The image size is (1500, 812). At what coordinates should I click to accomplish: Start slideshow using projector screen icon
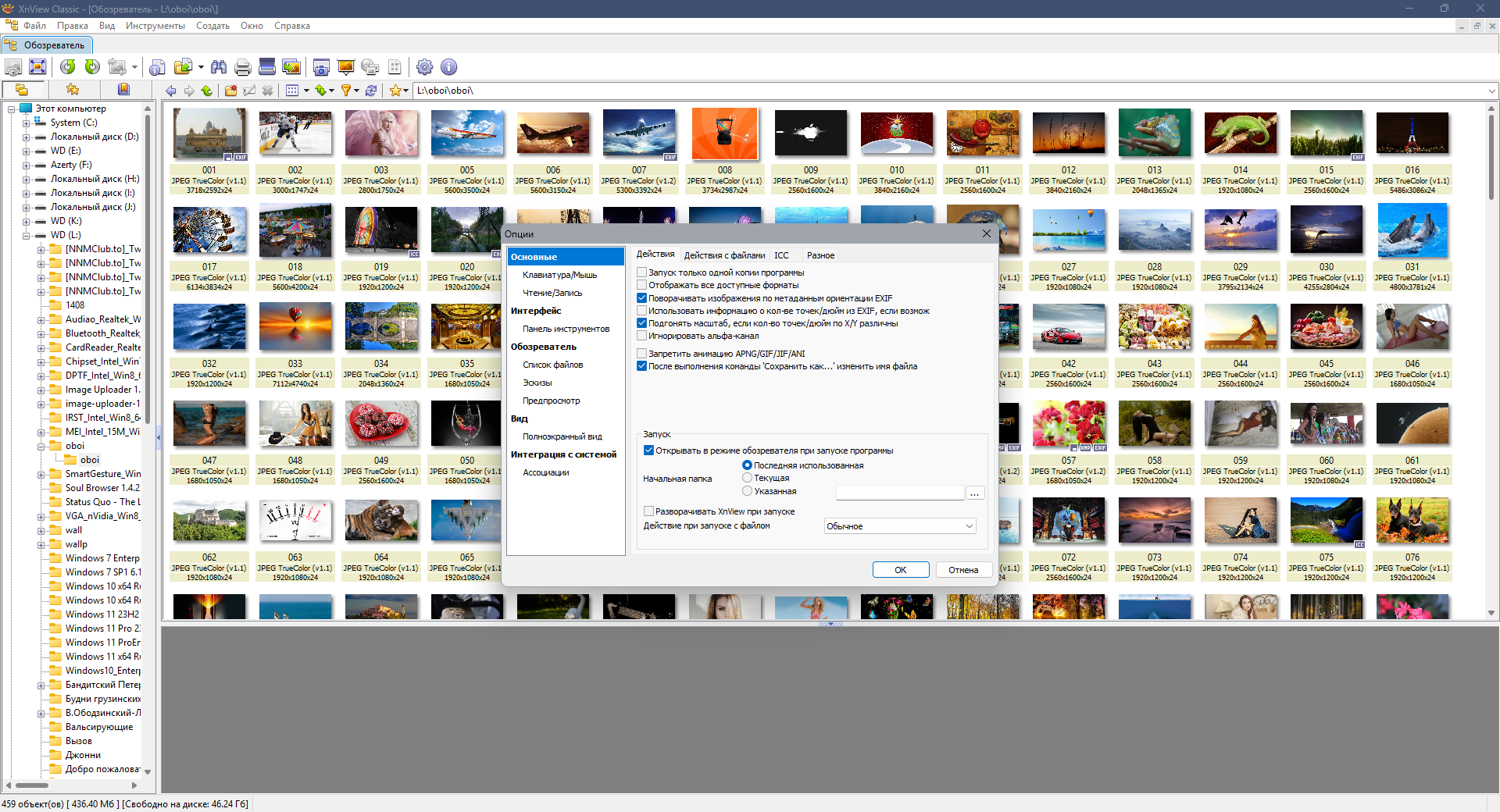pyautogui.click(x=345, y=67)
